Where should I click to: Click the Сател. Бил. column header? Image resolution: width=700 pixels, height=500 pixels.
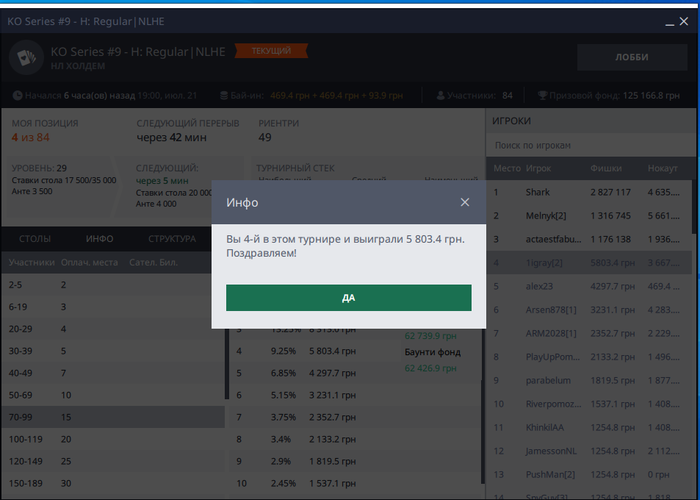[153, 262]
